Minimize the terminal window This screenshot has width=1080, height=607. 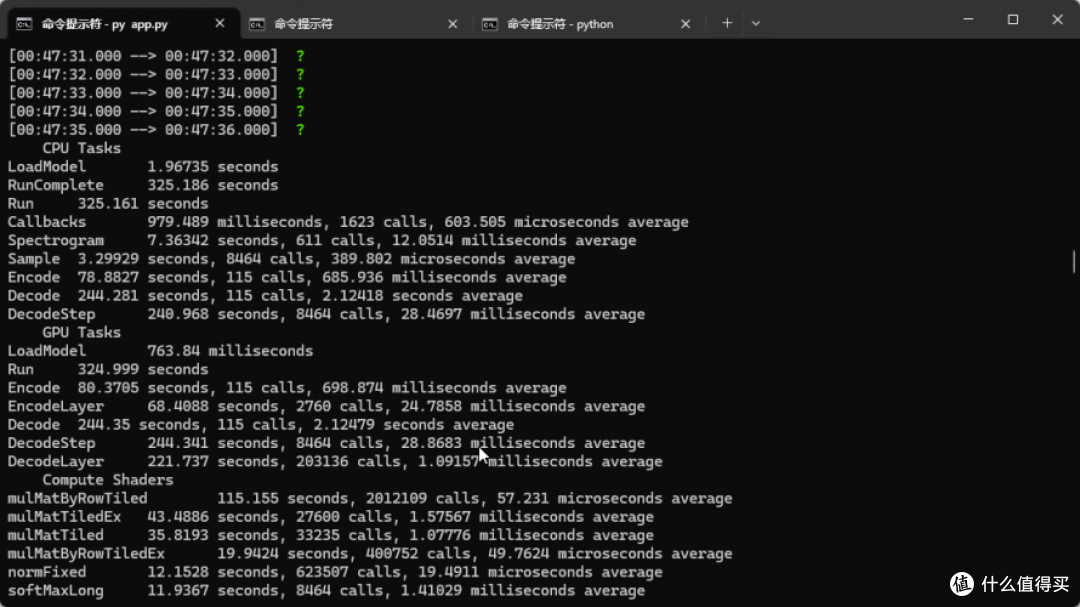click(968, 19)
